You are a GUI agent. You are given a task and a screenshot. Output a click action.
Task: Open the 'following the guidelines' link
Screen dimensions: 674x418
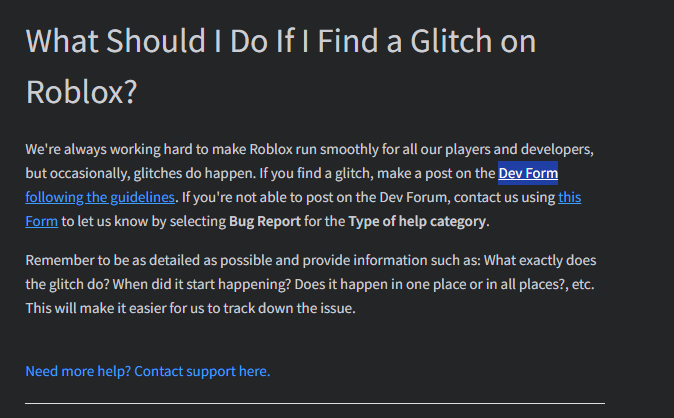[100, 197]
